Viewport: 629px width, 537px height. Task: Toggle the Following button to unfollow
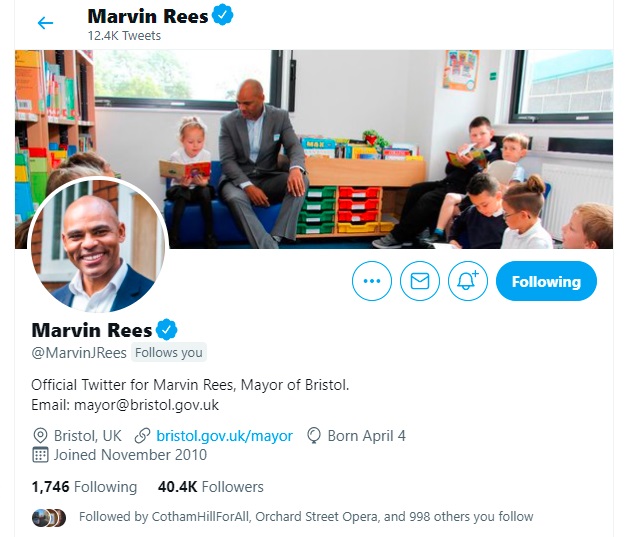tap(546, 281)
